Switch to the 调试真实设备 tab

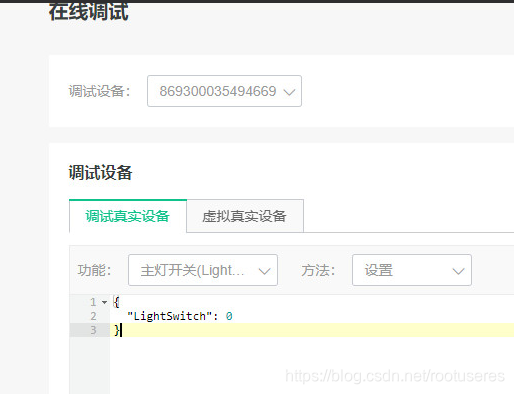[128, 216]
